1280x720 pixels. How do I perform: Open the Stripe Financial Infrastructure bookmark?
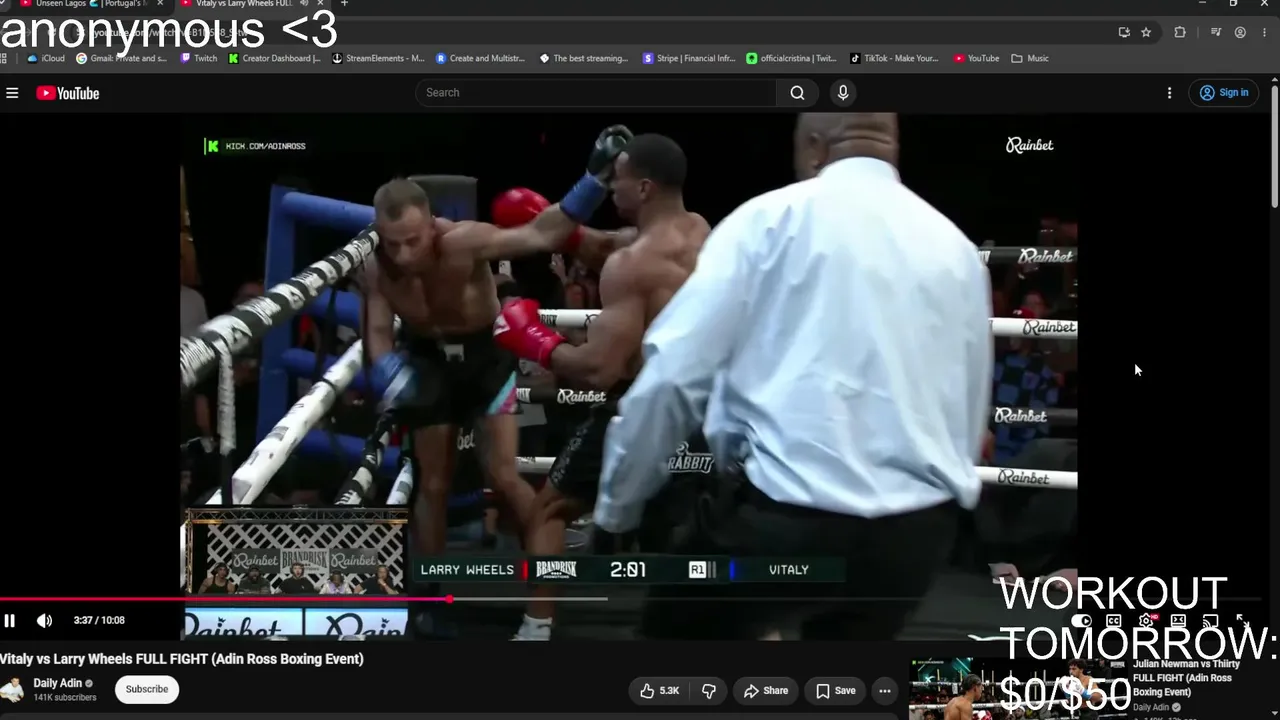tap(690, 58)
